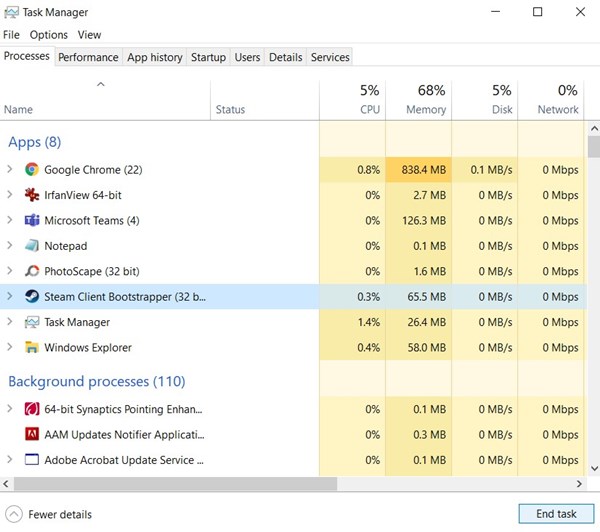Click Steam's 65.5 MB memory value
Image resolution: width=600 pixels, height=532 pixels.
tap(427, 297)
